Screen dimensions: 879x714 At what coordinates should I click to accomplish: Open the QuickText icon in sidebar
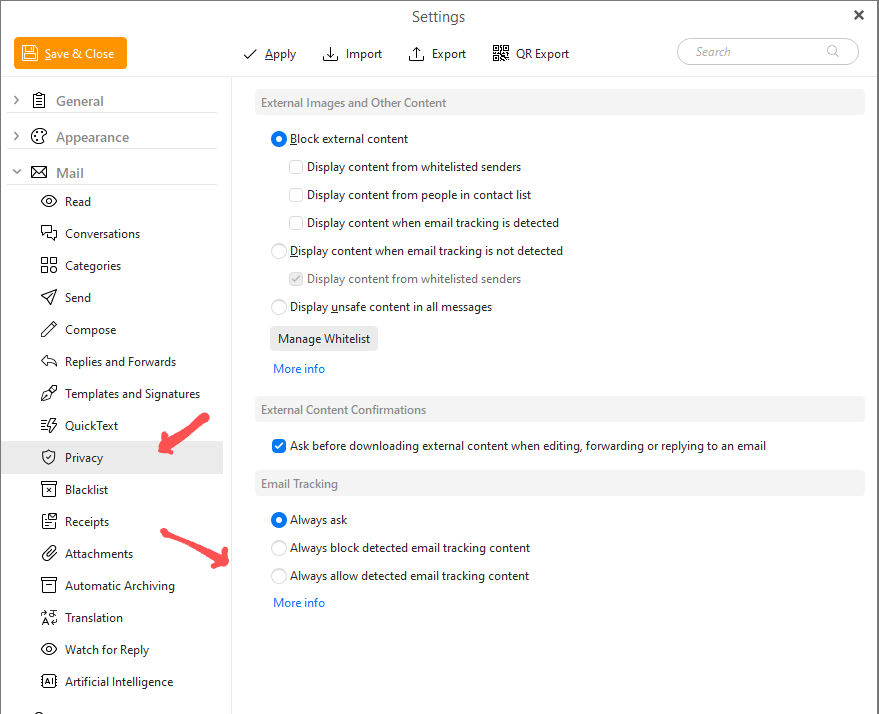pos(48,426)
